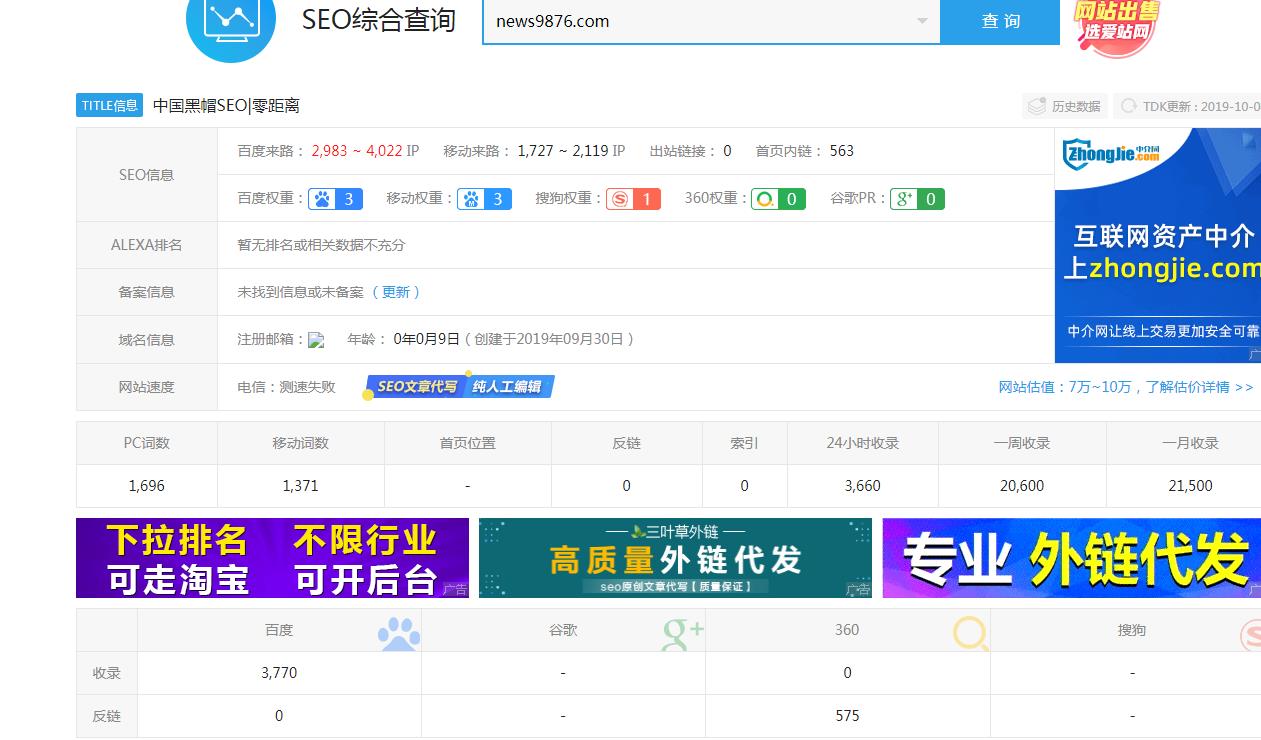The width and height of the screenshot is (1261, 740).
Task: Click the 历史数据 stack icon
Action: 1037,106
